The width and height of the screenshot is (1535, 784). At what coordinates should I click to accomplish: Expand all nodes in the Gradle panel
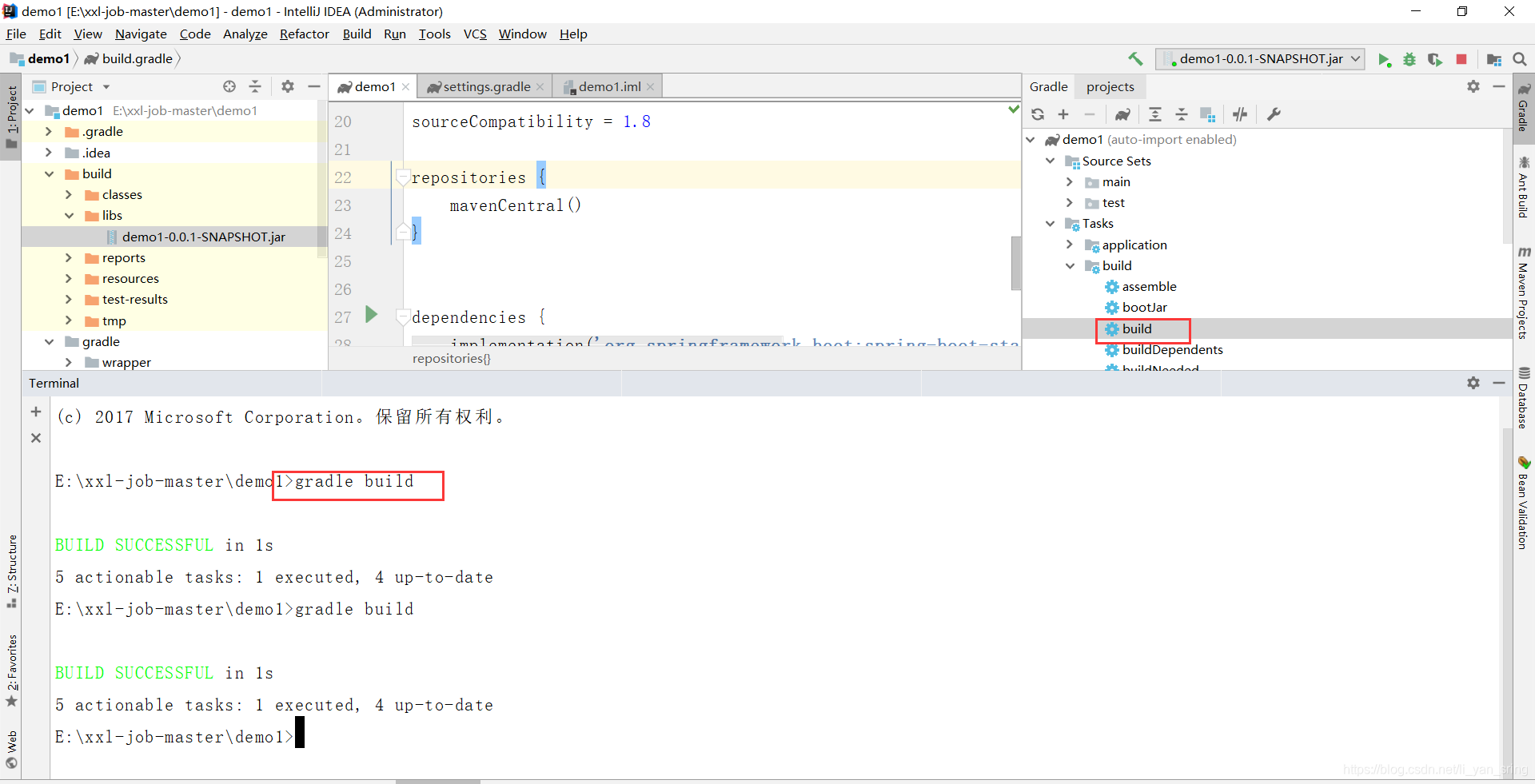pos(1155,114)
